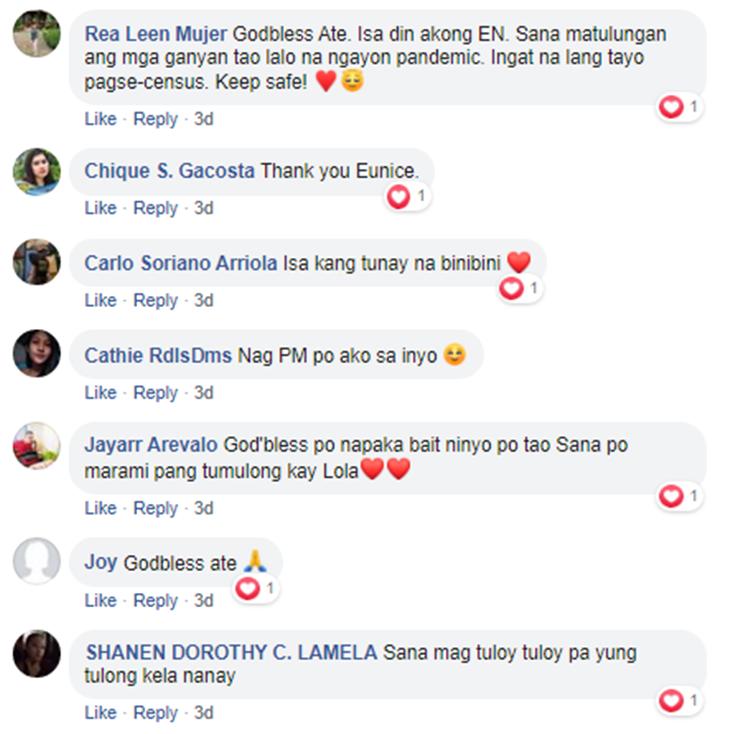Open SHANEN DOROTHY C. LAMELA profile link
750x734 pixels.
click(x=232, y=653)
